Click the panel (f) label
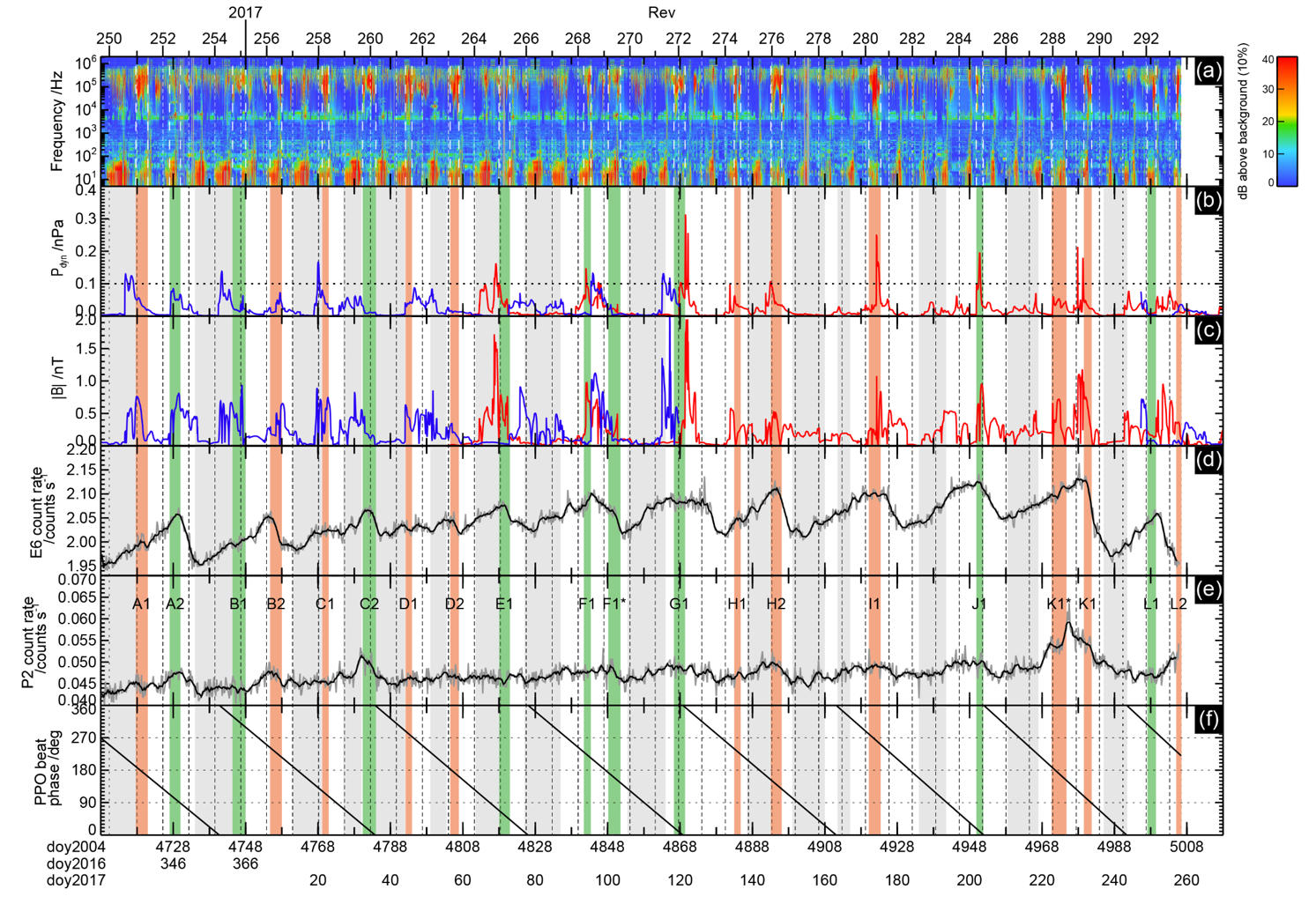This screenshot has width=1316, height=904. tap(1208, 719)
